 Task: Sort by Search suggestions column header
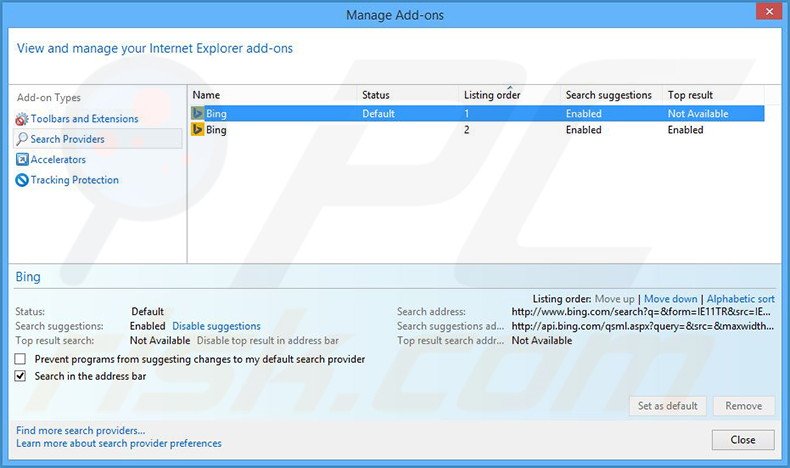[x=609, y=95]
